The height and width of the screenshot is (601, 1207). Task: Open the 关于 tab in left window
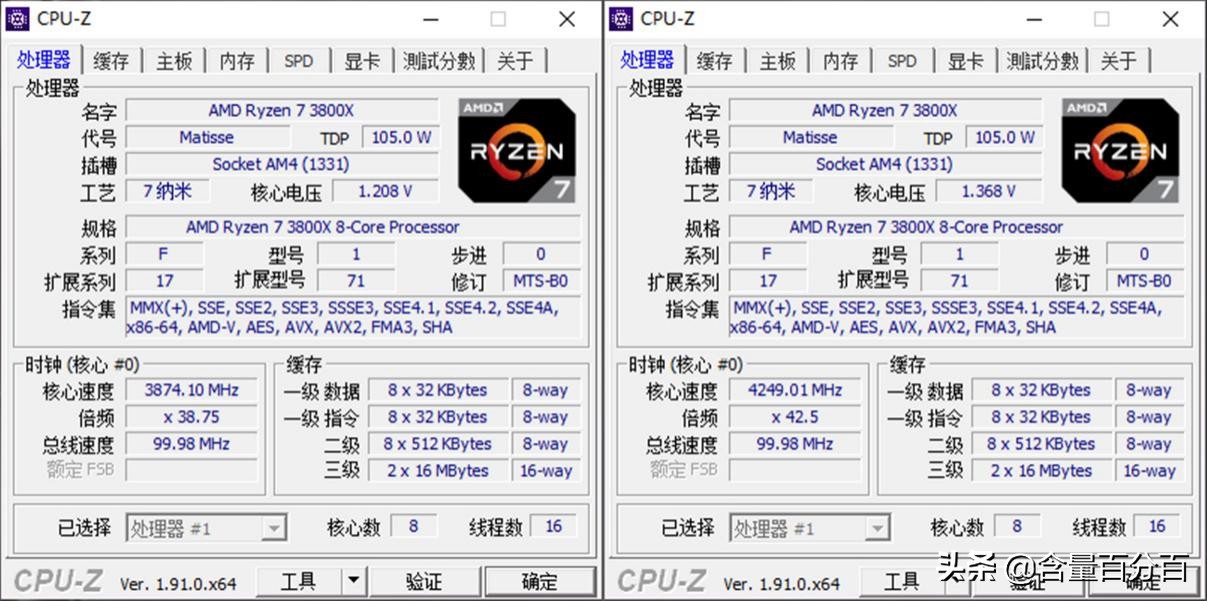tap(516, 60)
